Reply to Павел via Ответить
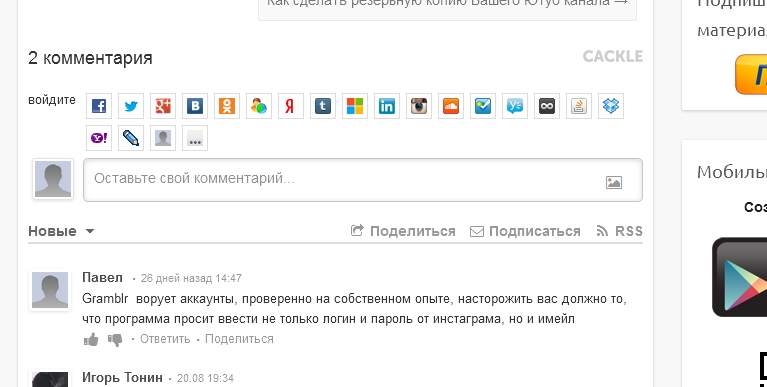 (165, 339)
